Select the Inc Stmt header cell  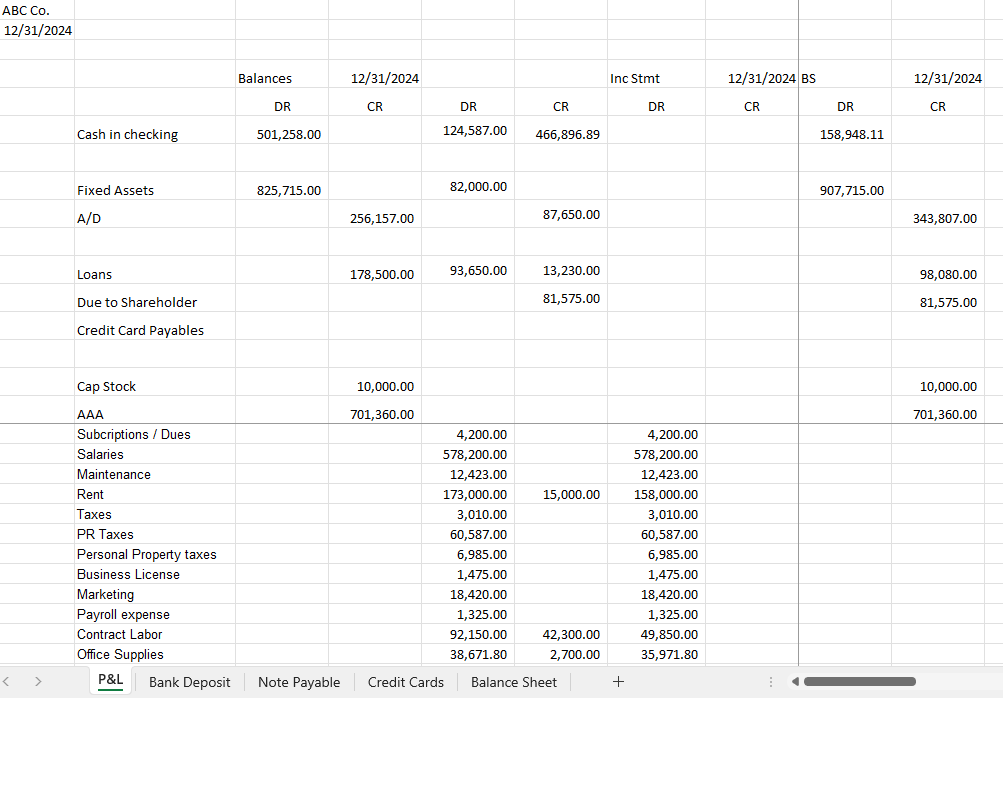(635, 78)
